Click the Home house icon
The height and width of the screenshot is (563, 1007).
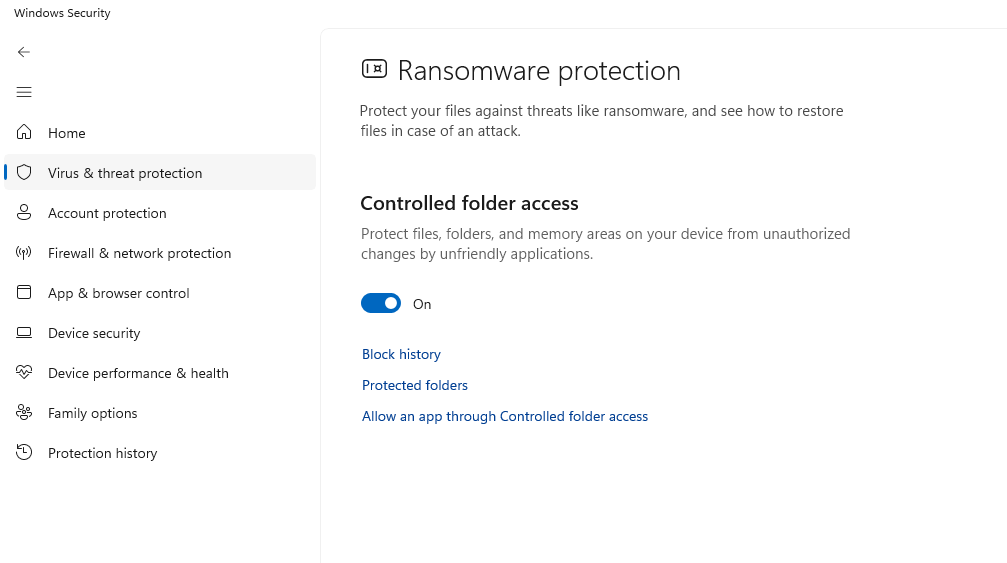[x=24, y=132]
